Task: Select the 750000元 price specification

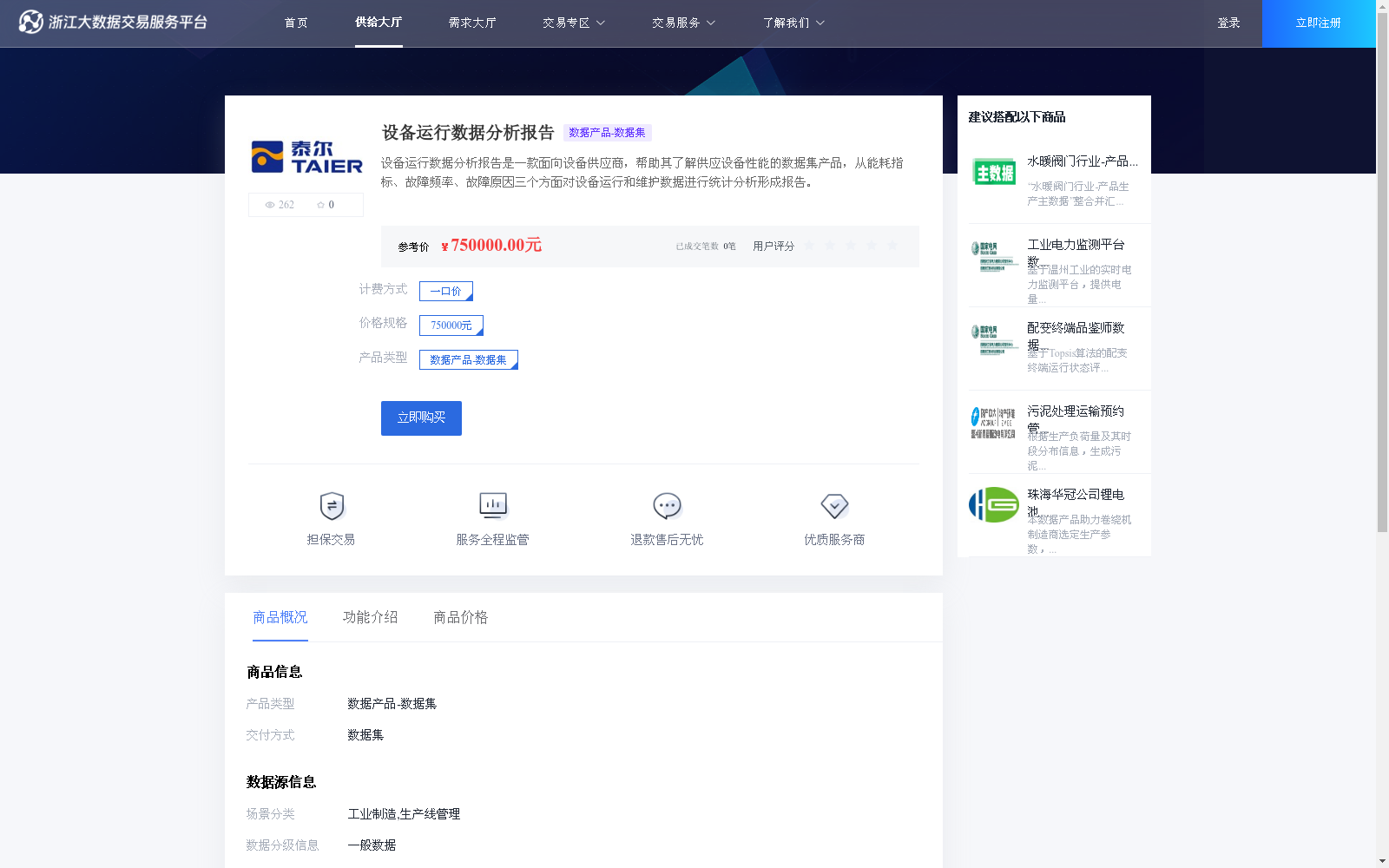Action: click(451, 325)
